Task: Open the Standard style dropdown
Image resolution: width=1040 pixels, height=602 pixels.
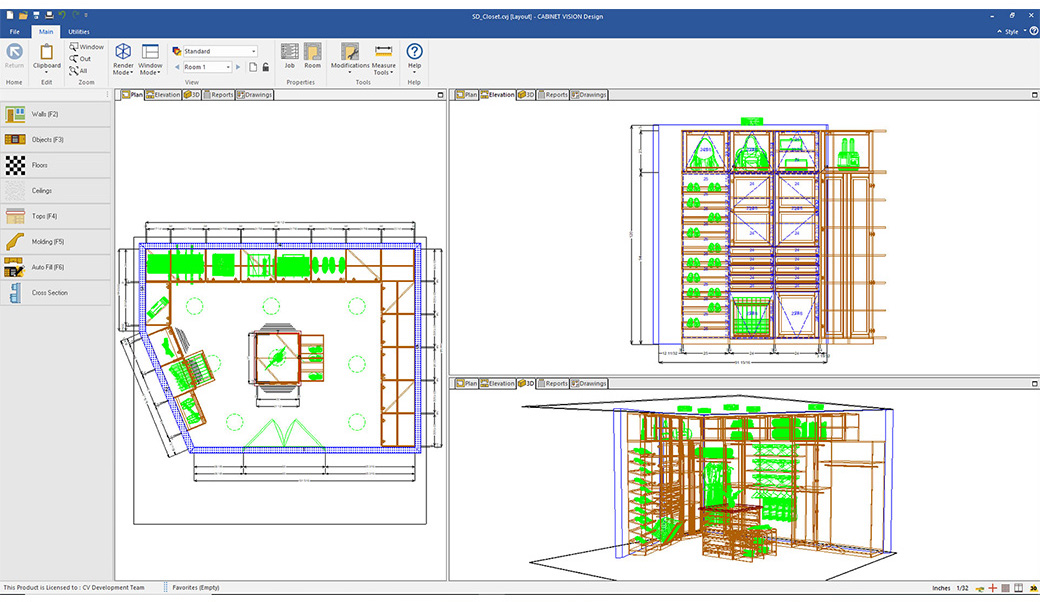Action: point(253,50)
